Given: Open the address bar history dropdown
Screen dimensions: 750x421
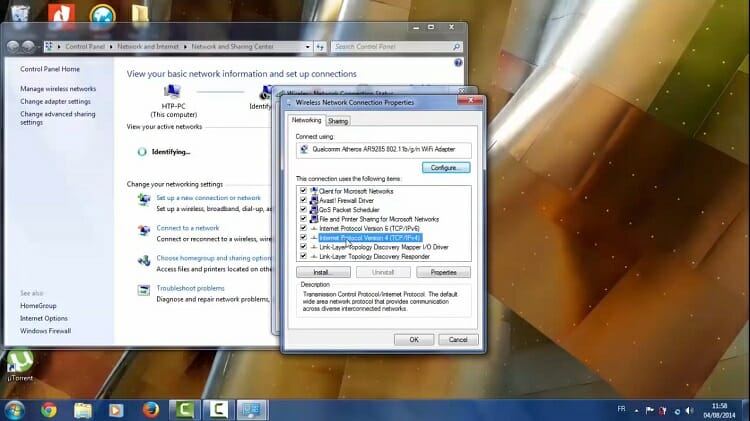Looking at the screenshot, I should 308,46.
